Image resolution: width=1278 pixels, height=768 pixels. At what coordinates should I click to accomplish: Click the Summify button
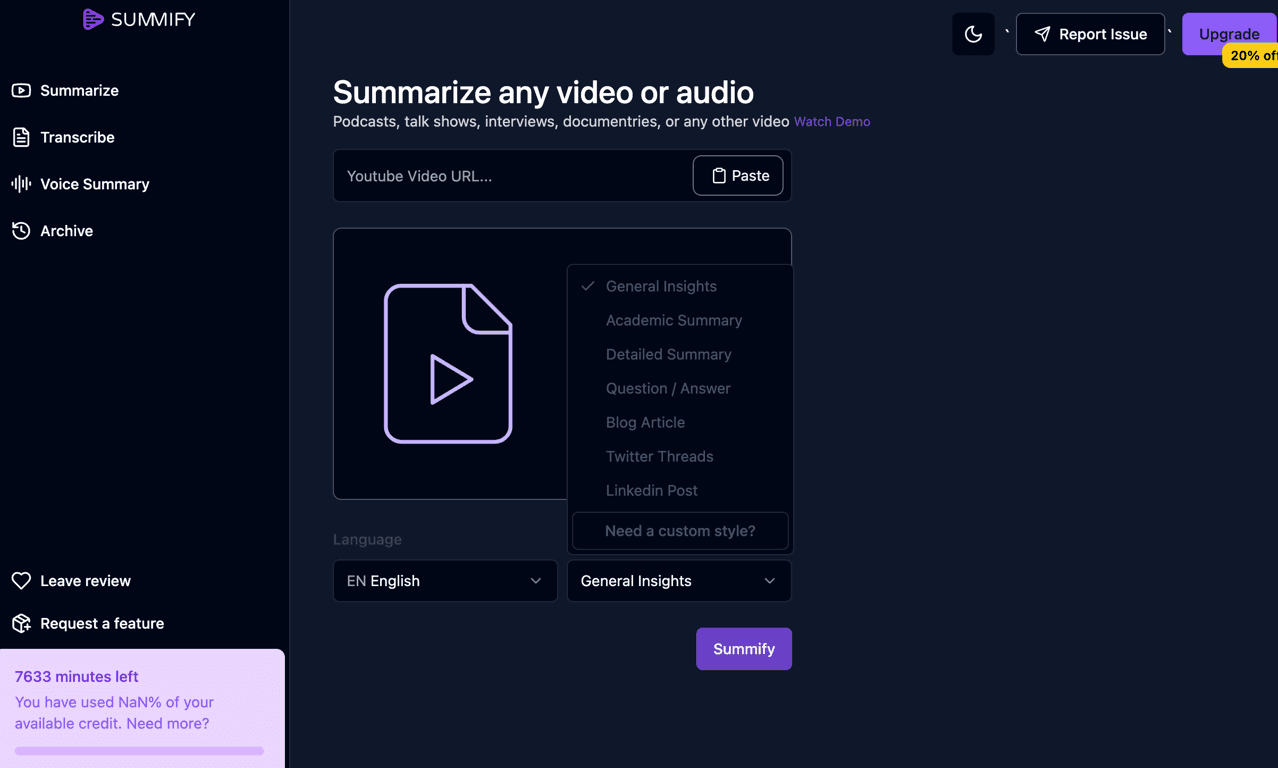click(743, 649)
